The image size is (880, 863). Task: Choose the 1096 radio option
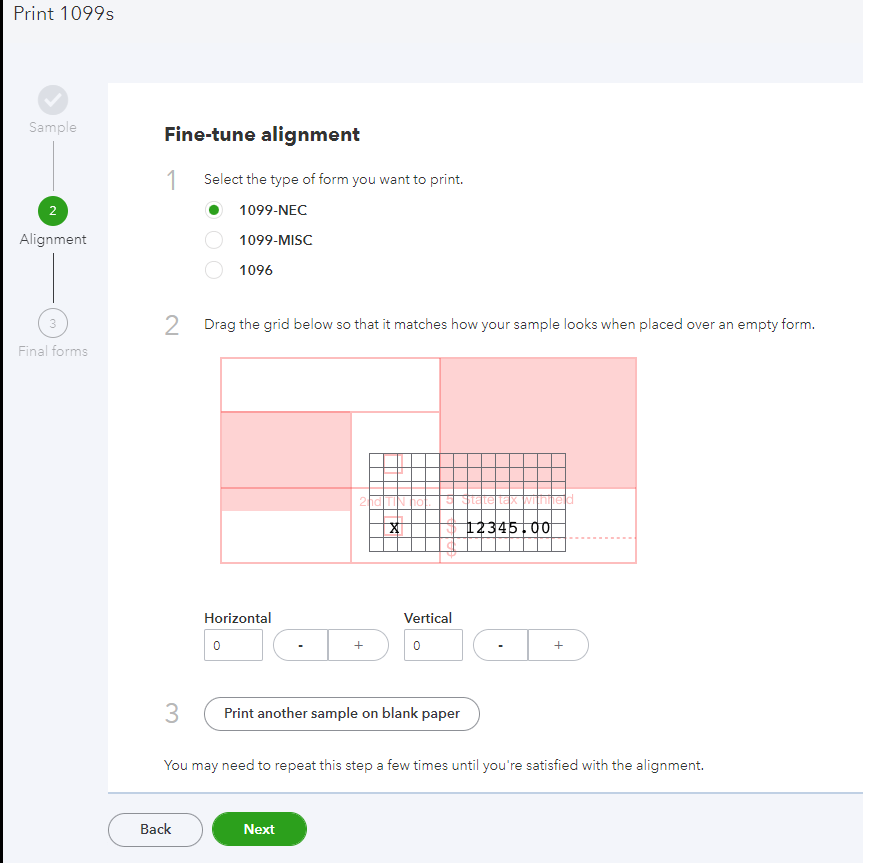(x=213, y=270)
